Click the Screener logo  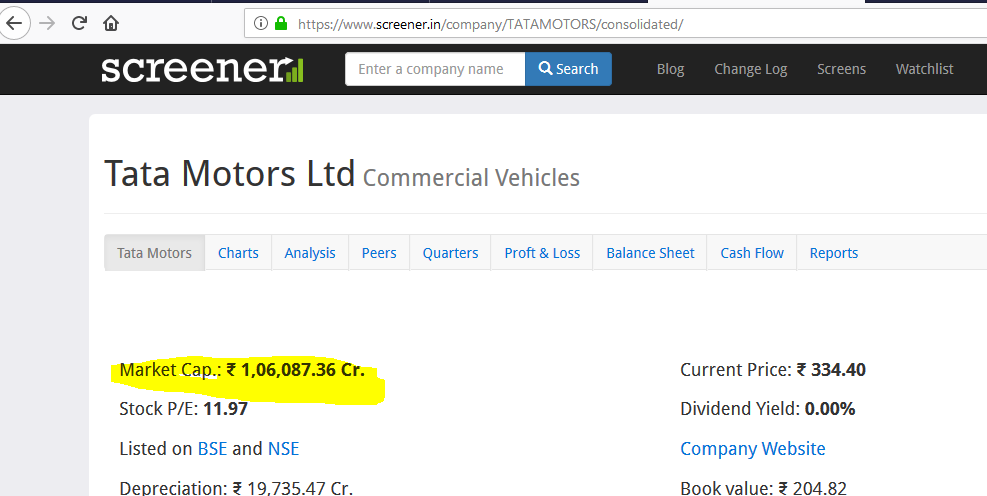click(x=202, y=69)
